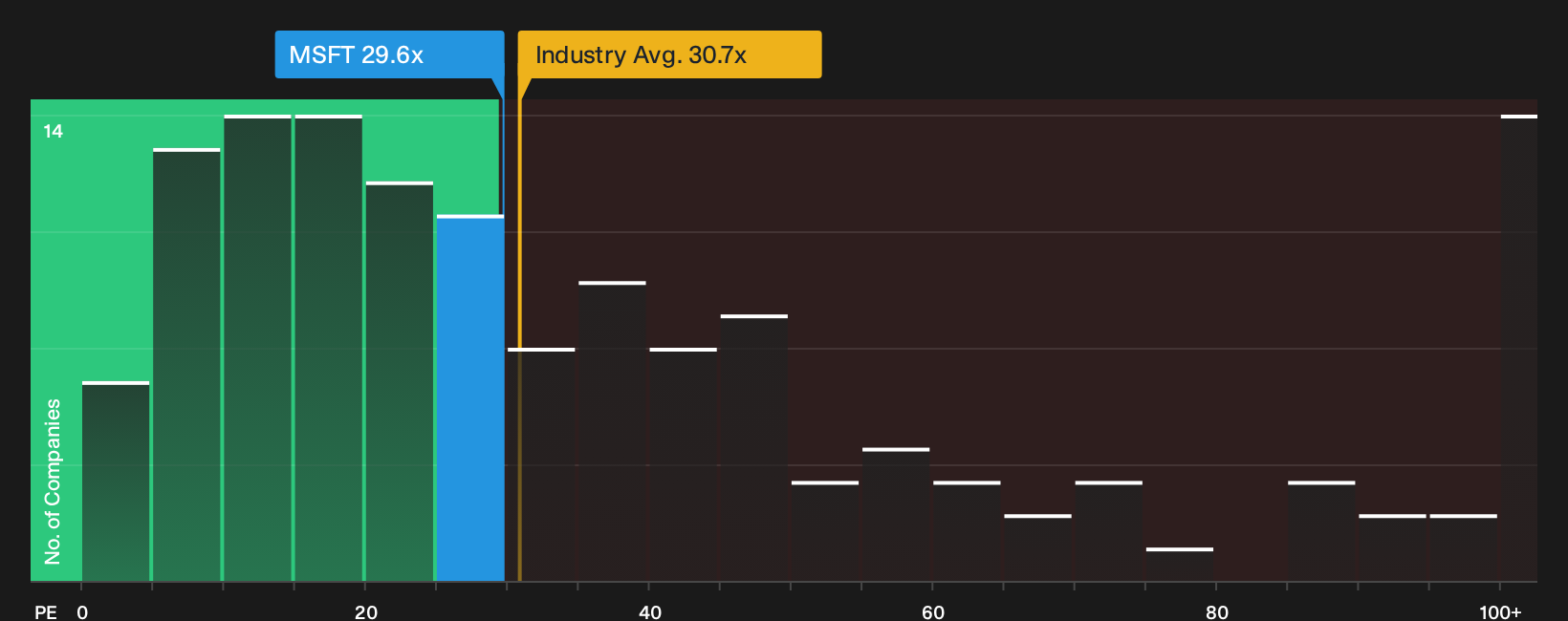
Task: Select the histogram bar for PE 10-15
Action: click(257, 349)
